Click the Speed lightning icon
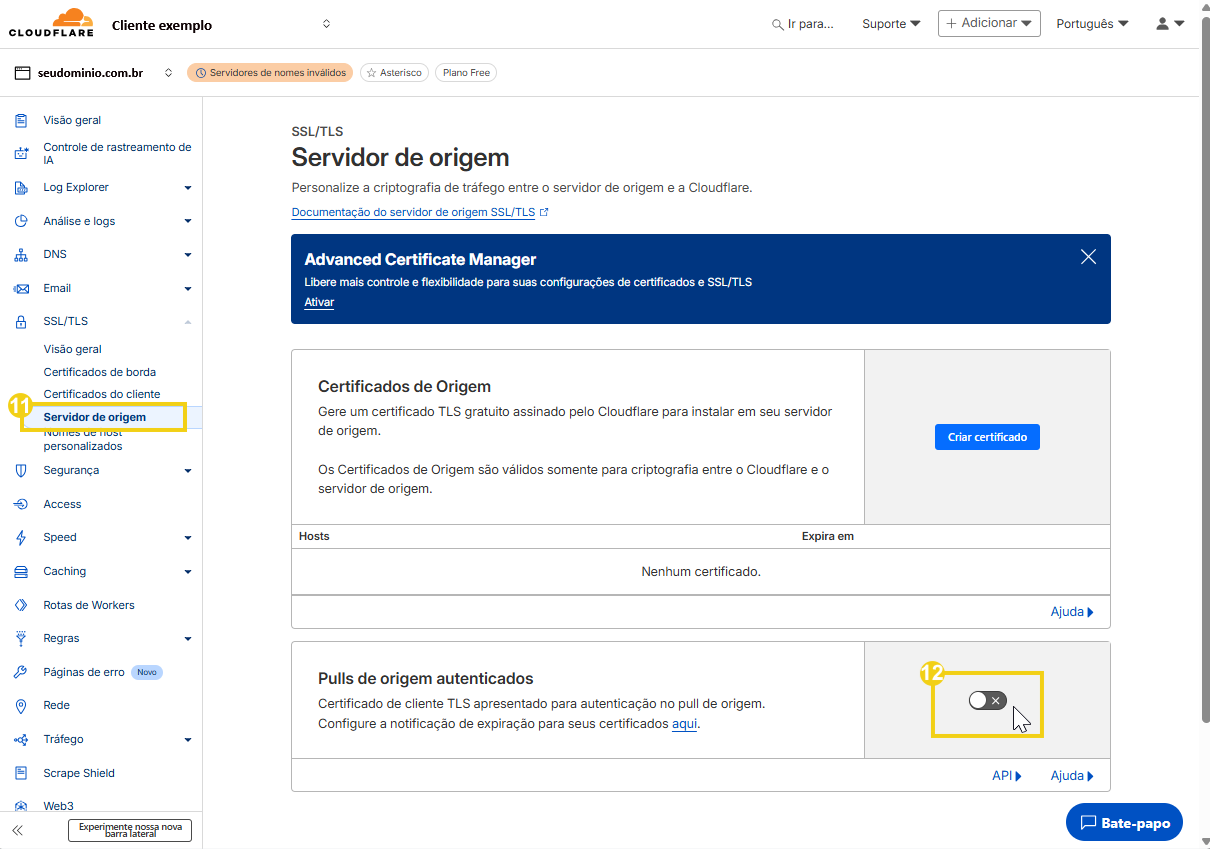The image size is (1210, 849). [x=21, y=537]
